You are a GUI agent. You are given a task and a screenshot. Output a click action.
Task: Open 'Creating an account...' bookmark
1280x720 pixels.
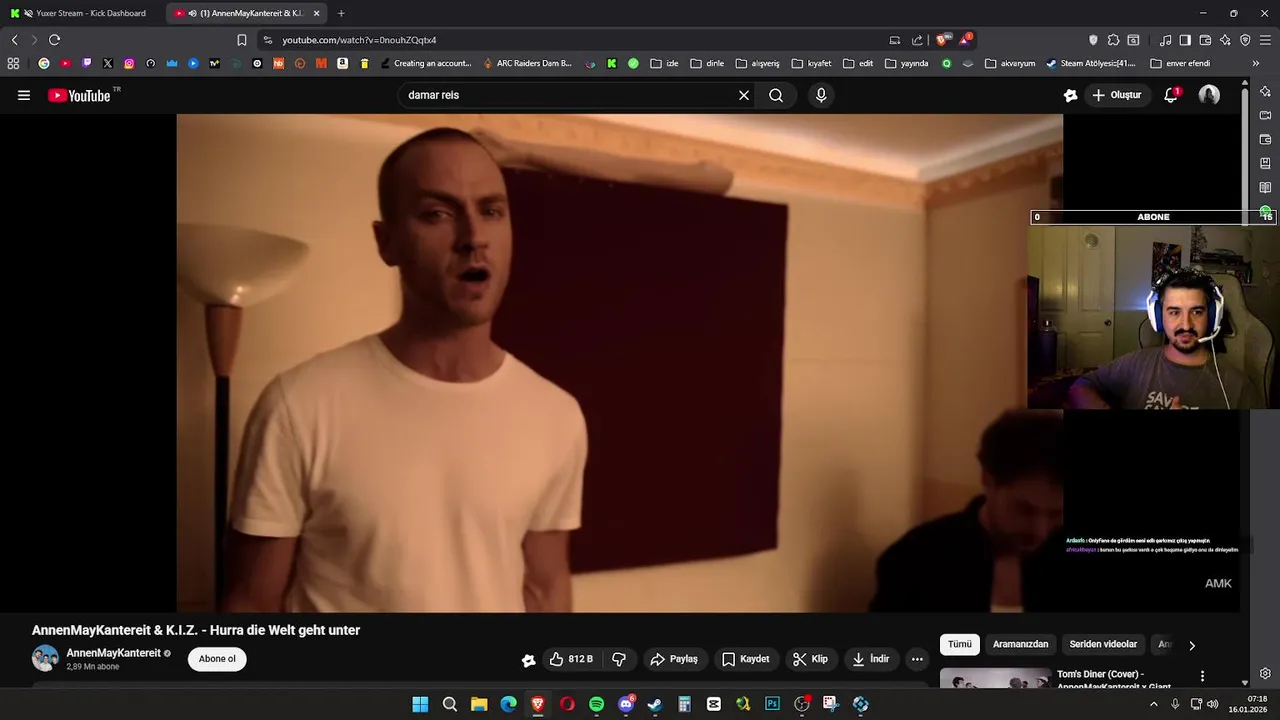tap(426, 63)
